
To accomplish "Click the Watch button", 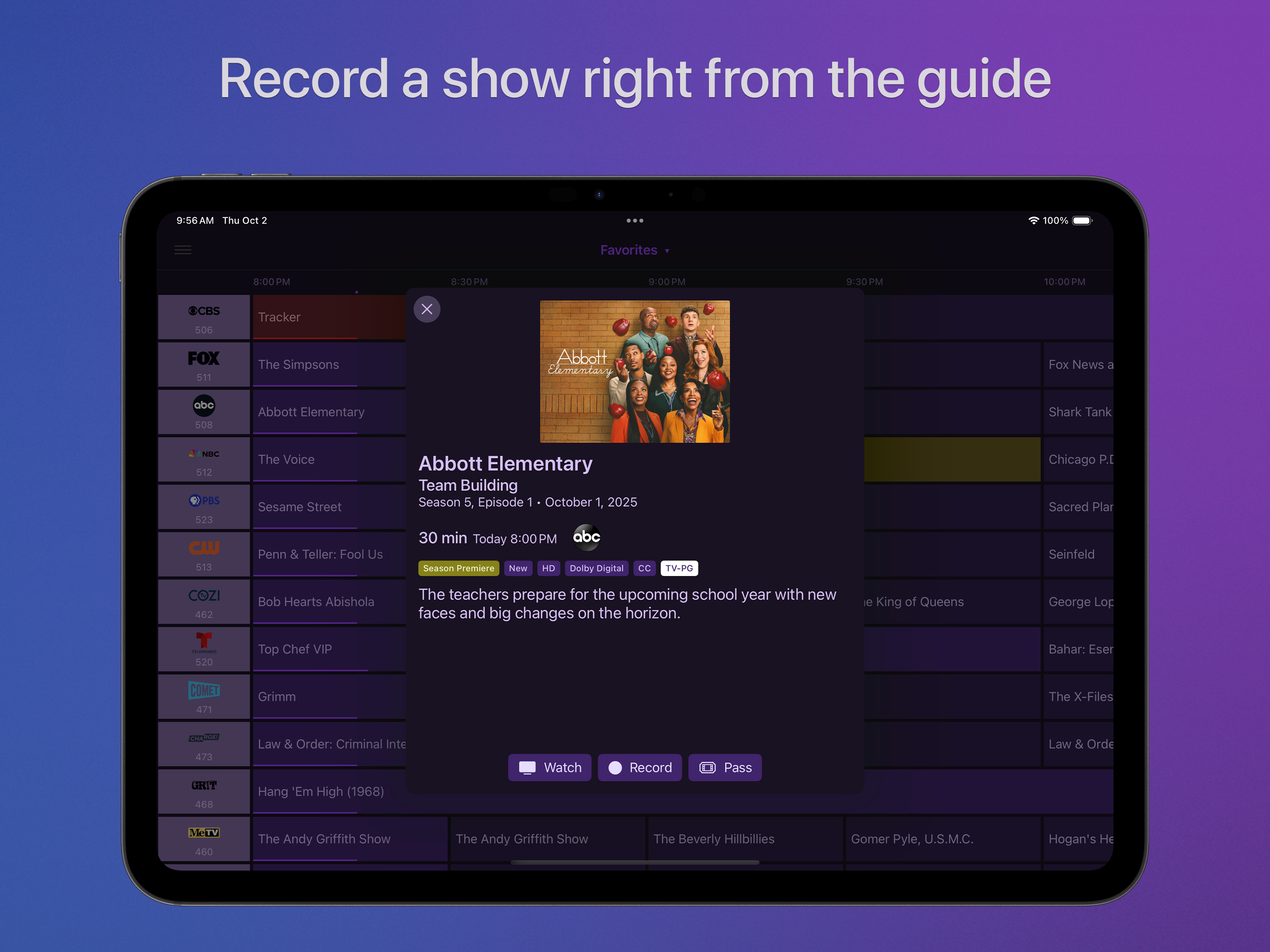I will pos(549,767).
